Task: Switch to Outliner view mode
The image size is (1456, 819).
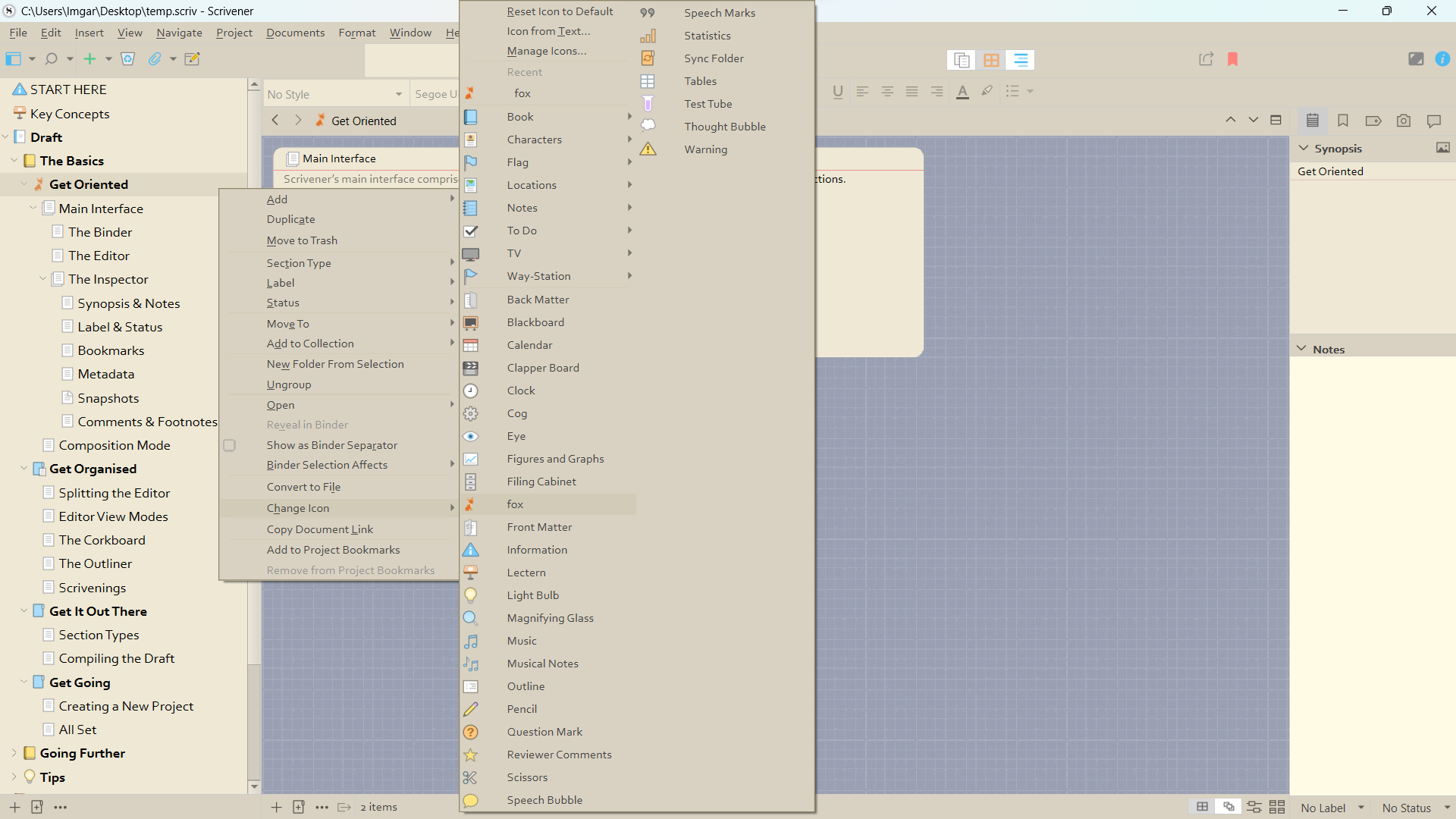Action: click(x=1020, y=60)
